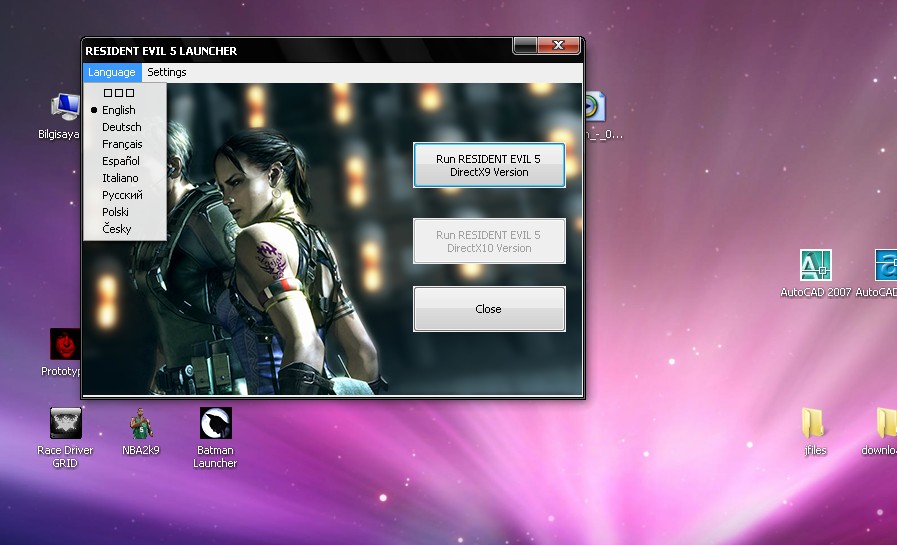Select Polski language entry
The height and width of the screenshot is (545, 897).
[125, 212]
